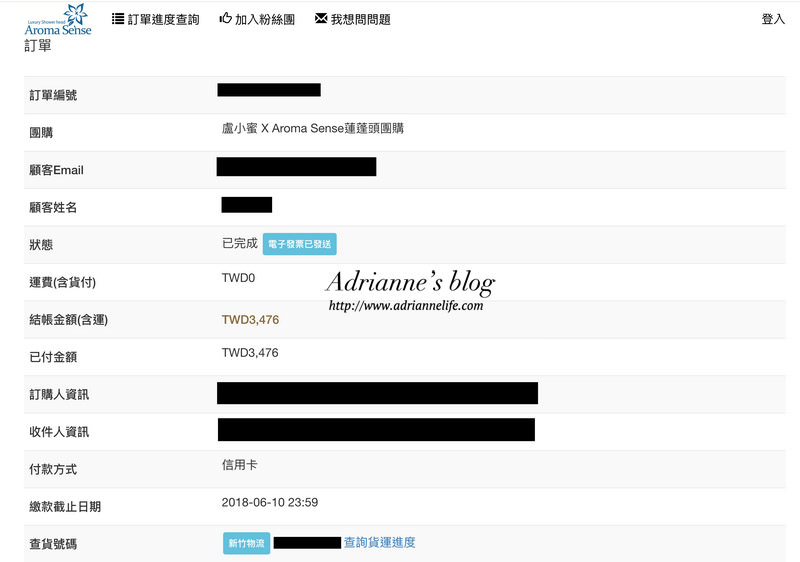
Task: Select the 狀態 row label
Action: coord(41,245)
